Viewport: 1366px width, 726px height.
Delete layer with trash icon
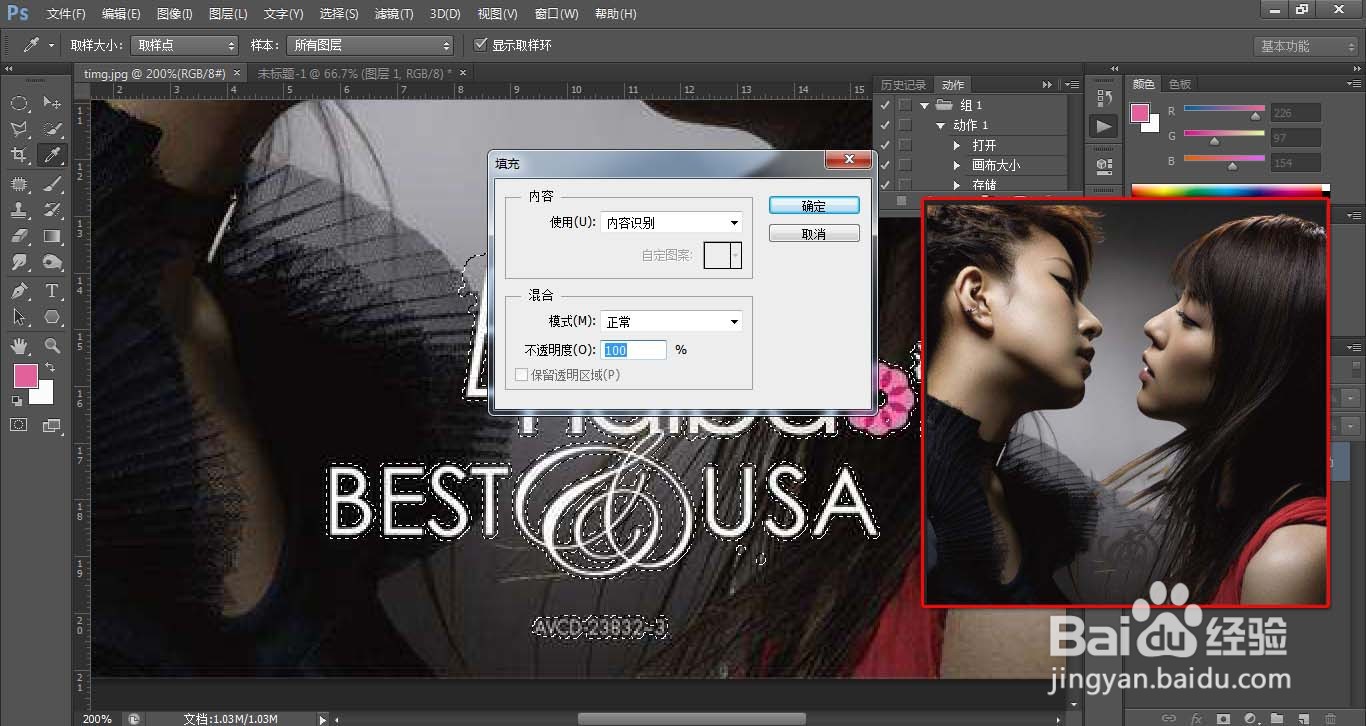pos(1330,718)
